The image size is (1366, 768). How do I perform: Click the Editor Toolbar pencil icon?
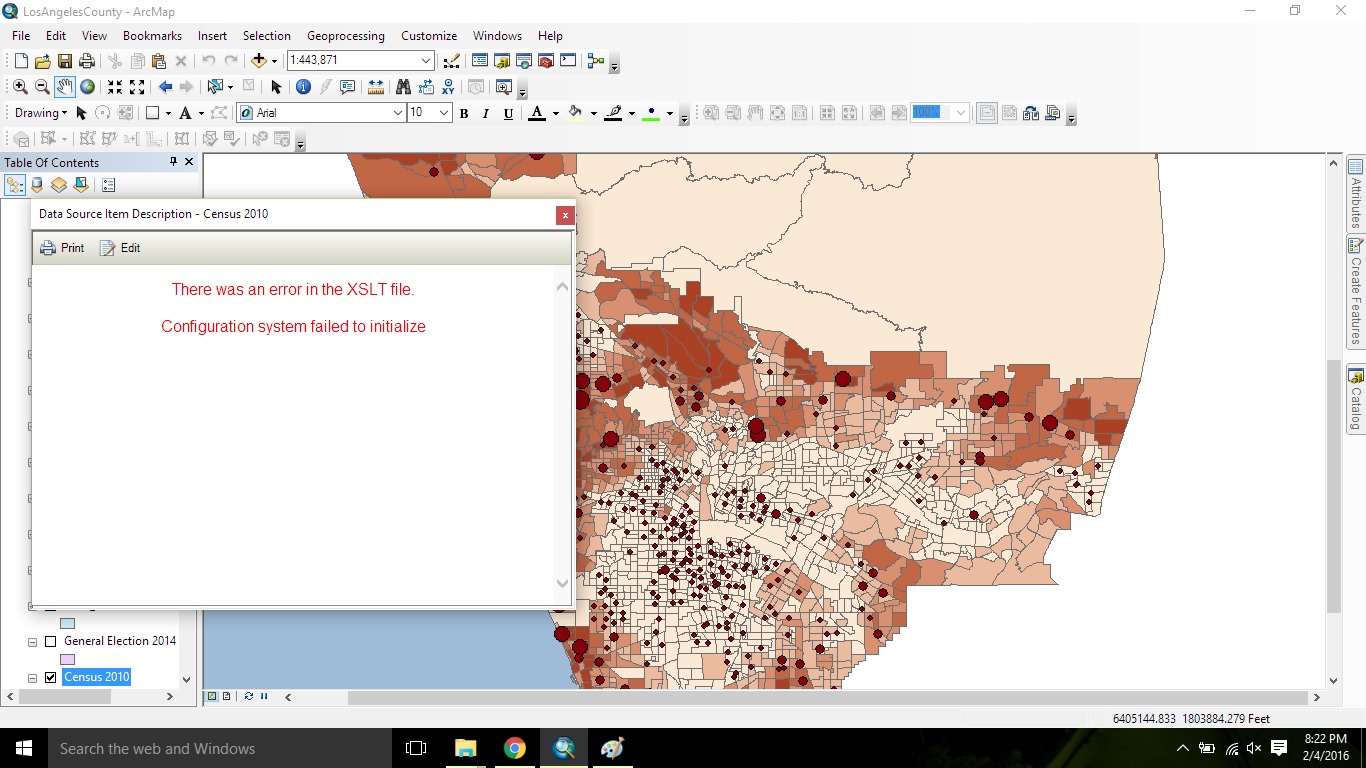[451, 61]
